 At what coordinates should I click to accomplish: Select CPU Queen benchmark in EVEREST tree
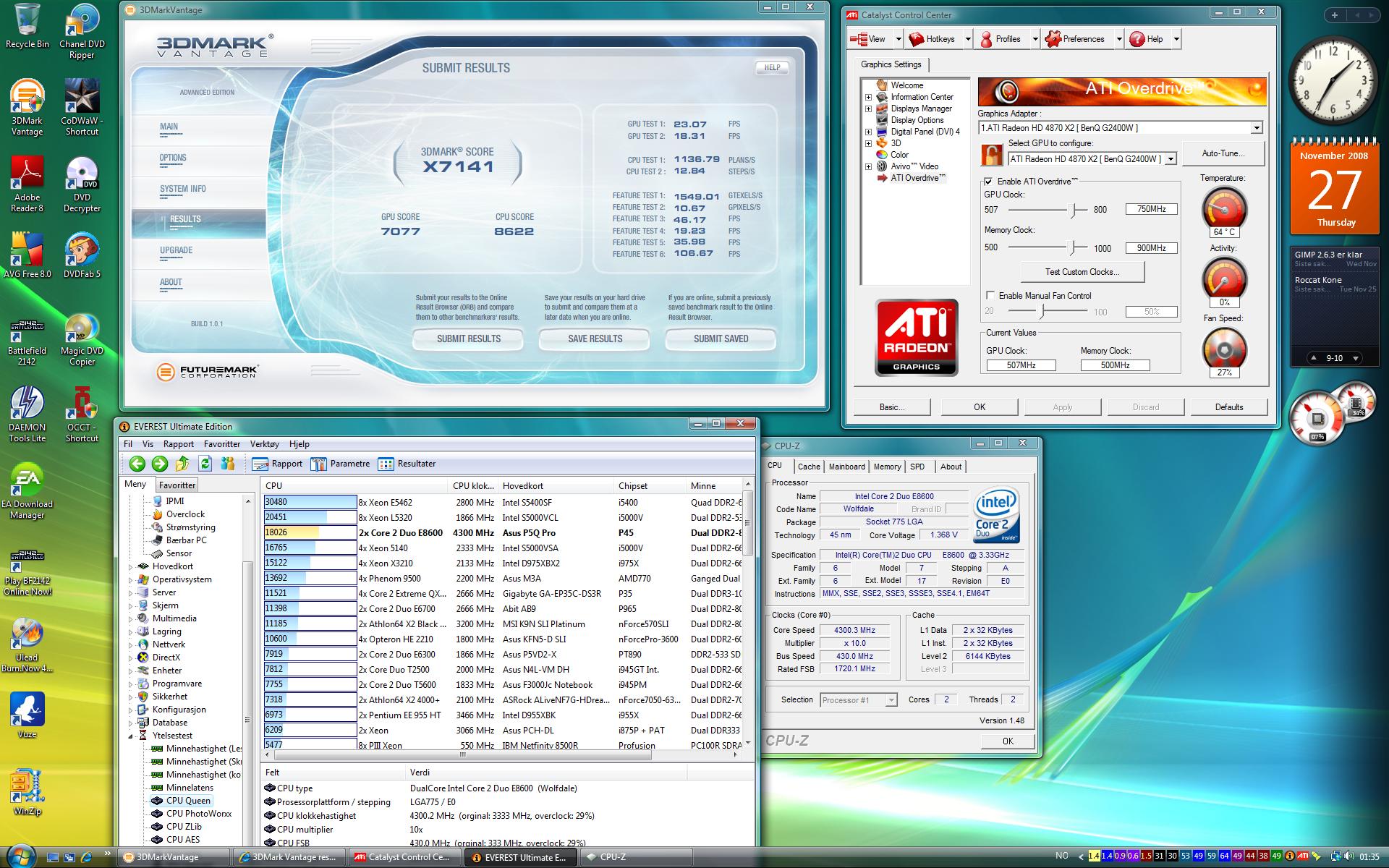(188, 801)
